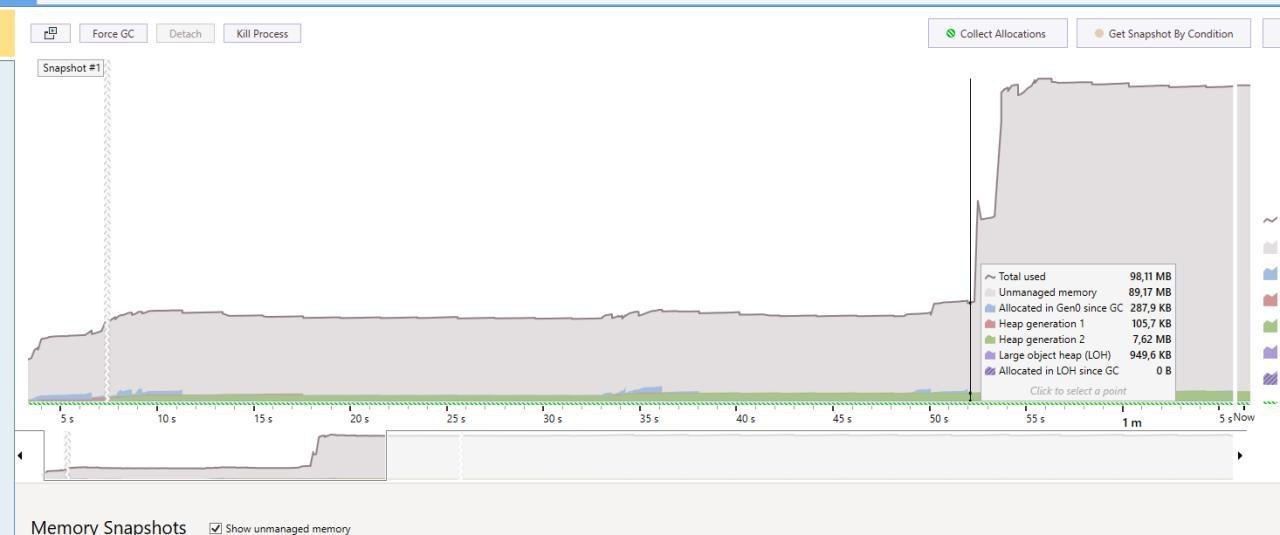Viewport: 1280px width, 535px height.
Task: Click the 'Large object heap (LOH)' label in the tooltip
Action: point(1055,355)
